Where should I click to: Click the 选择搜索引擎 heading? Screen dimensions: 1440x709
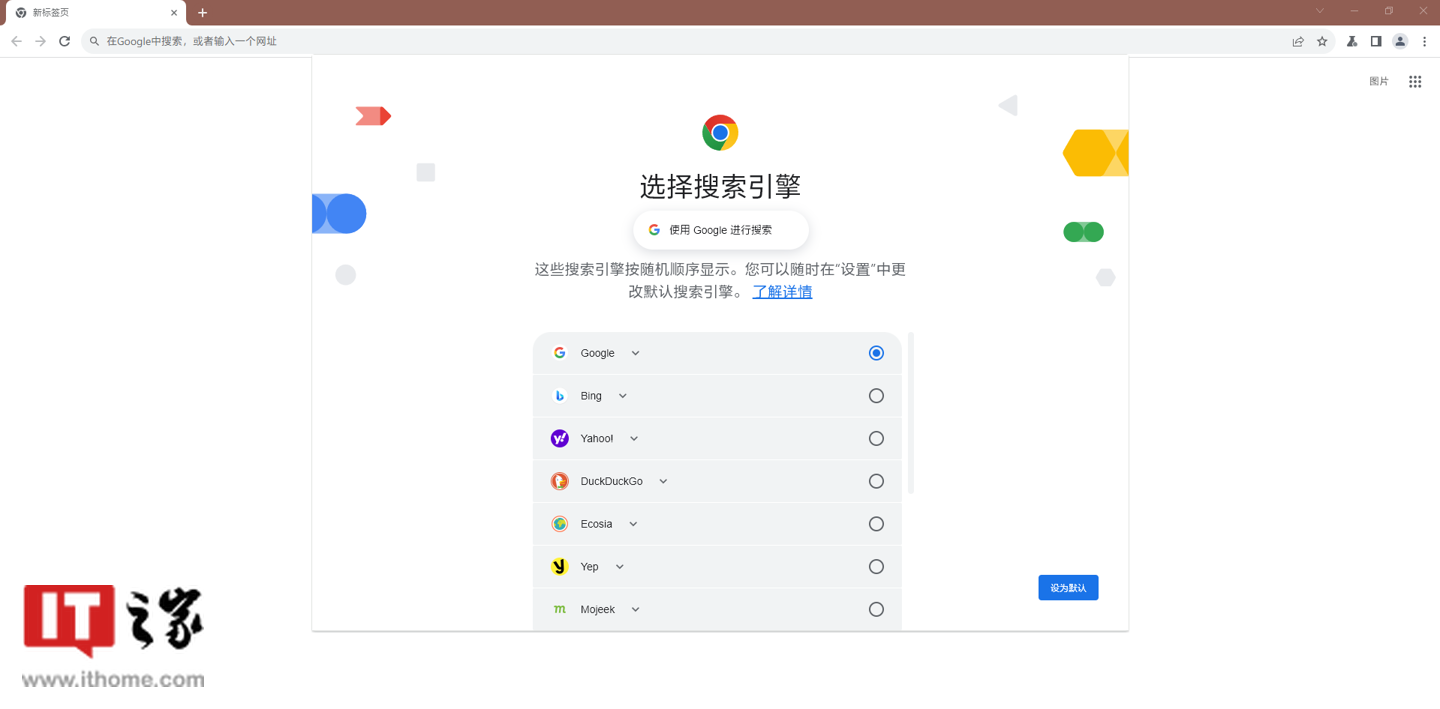[x=720, y=186]
